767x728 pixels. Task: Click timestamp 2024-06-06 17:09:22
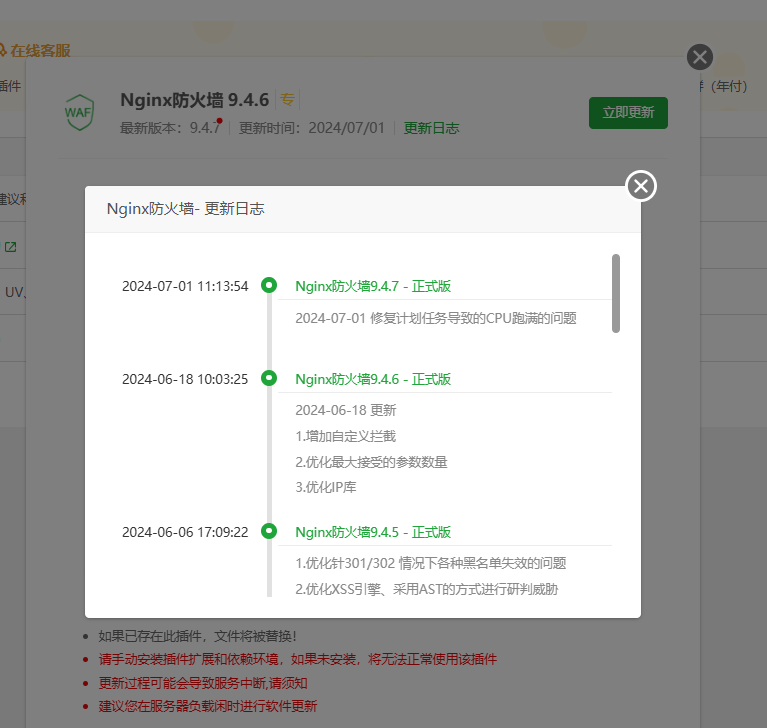(x=185, y=532)
